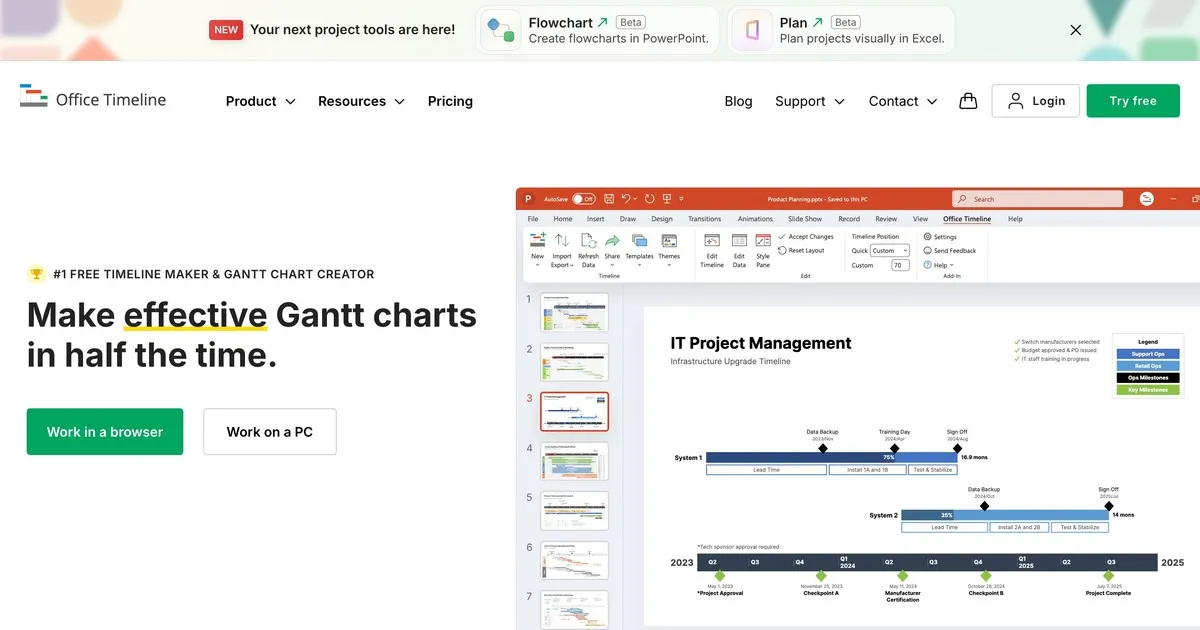This screenshot has width=1200, height=630.
Task: Select slide 3 thumbnail in the slide panel
Action: [575, 410]
